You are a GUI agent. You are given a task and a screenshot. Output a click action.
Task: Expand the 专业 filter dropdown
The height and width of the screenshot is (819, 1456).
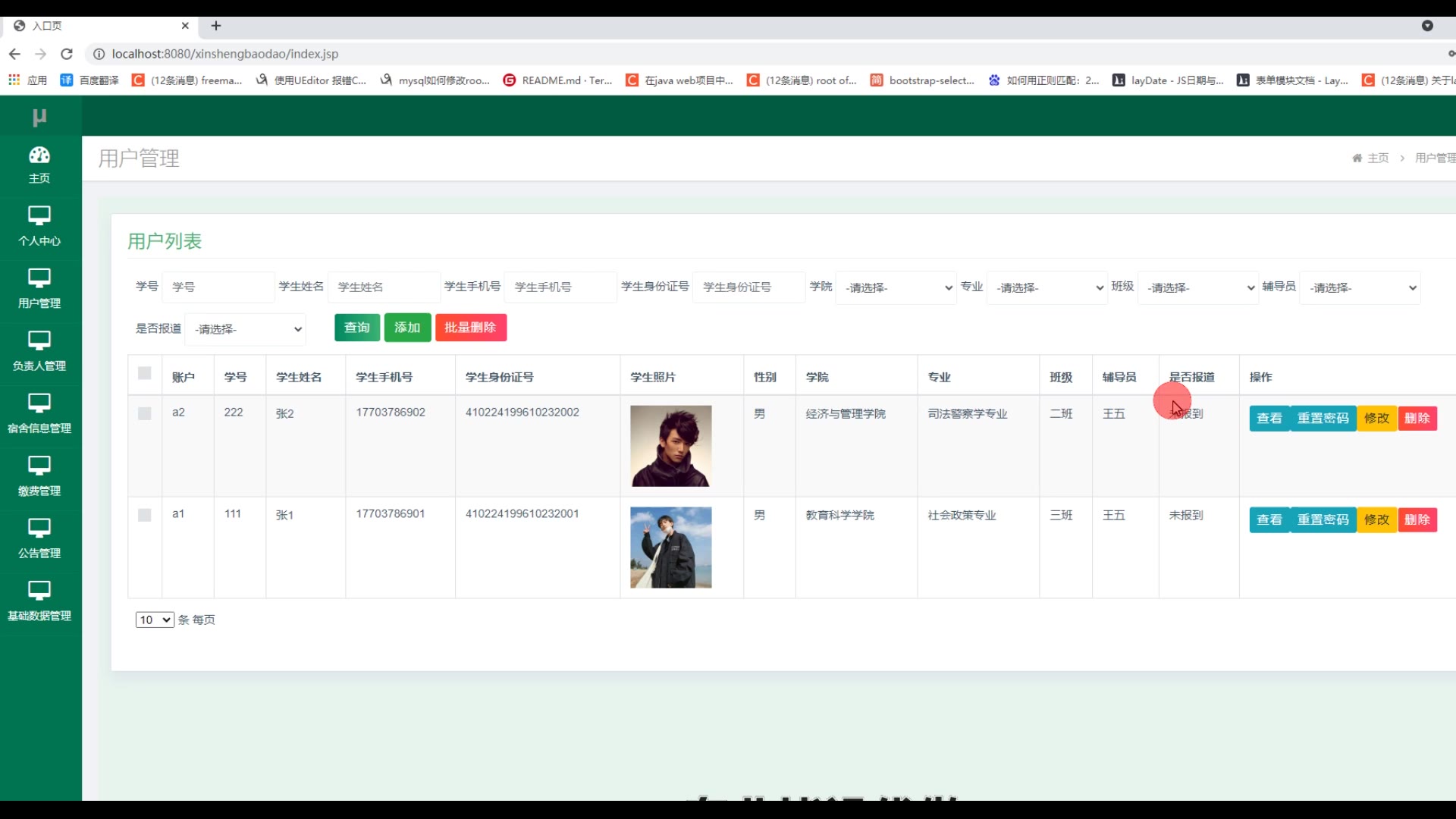pos(1046,287)
